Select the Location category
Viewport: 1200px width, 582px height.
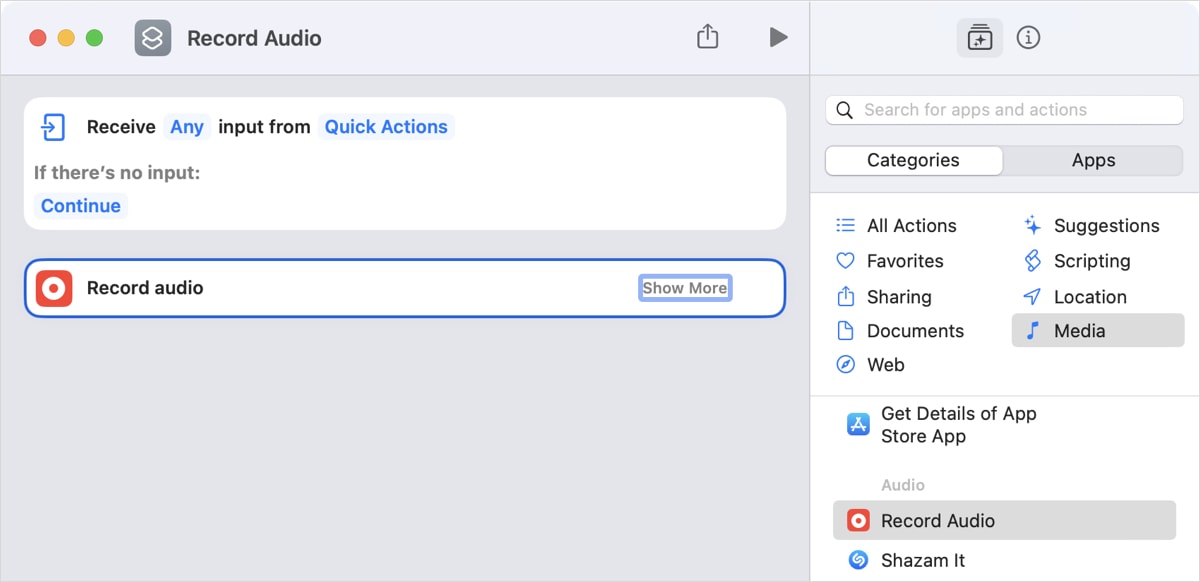1091,296
